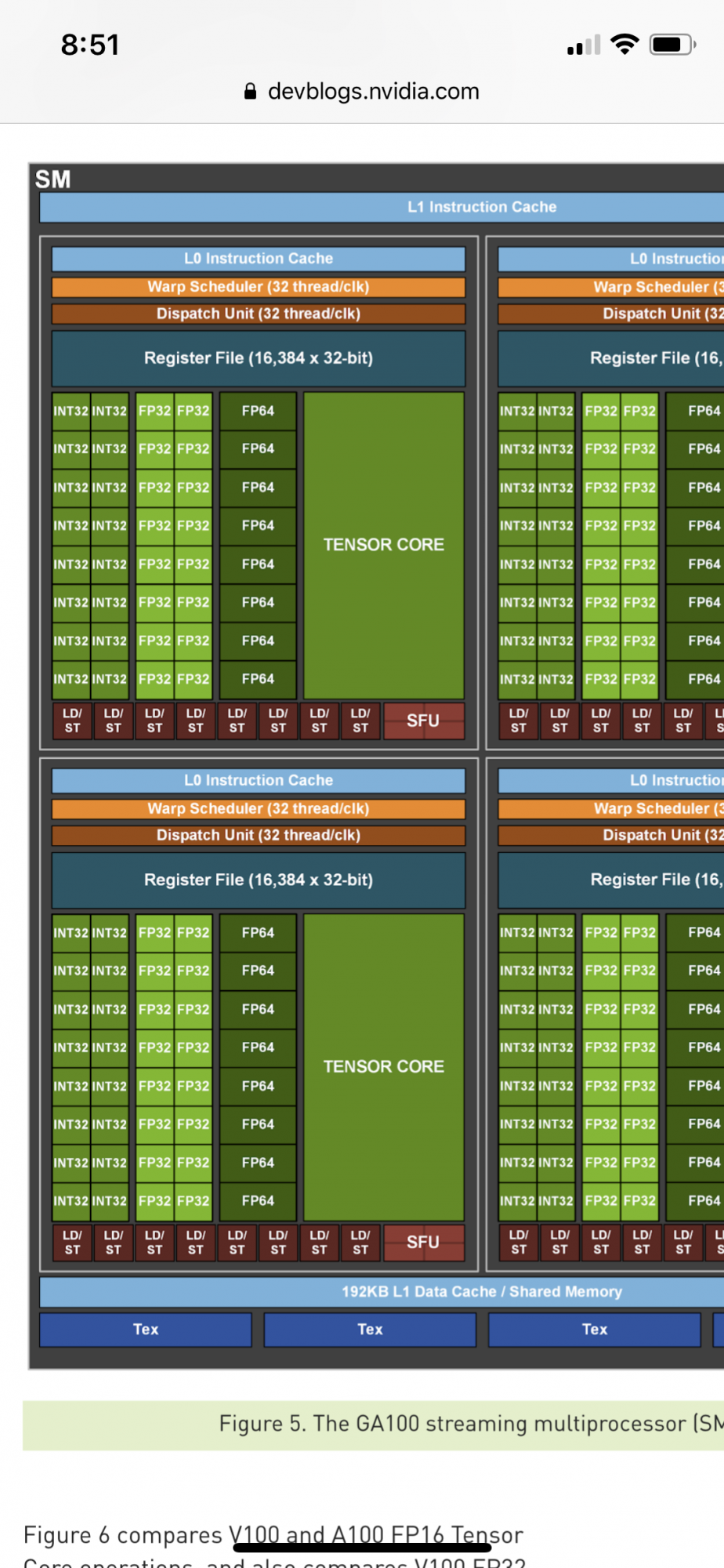Tap 192KB L1 Data Cache / Shared Memory bar
The height and width of the screenshot is (1568, 724).
point(382,1291)
